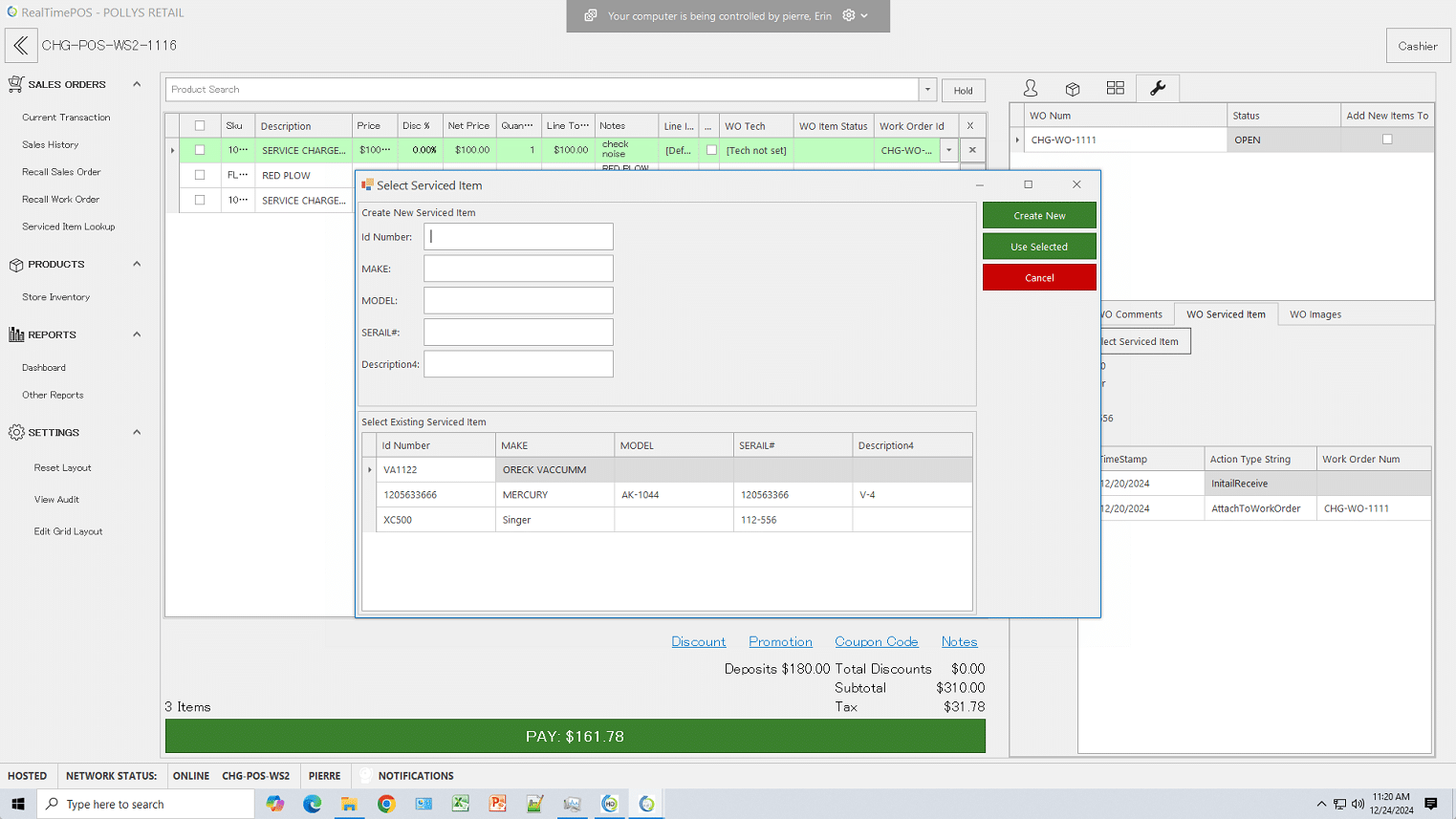Click the Coupon Code link
Screen dimensions: 1456x819
click(x=877, y=642)
